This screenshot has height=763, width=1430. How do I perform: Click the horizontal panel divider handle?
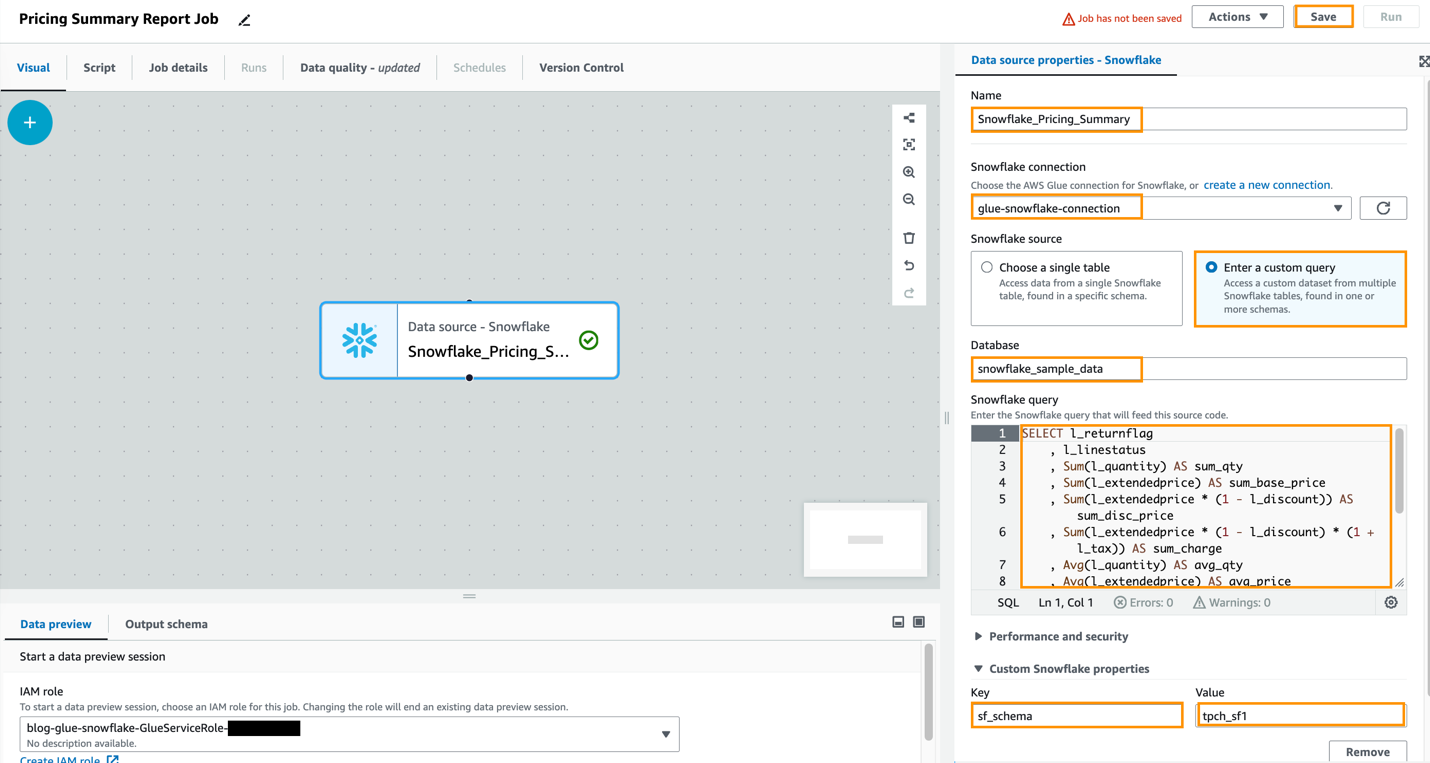coord(469,596)
